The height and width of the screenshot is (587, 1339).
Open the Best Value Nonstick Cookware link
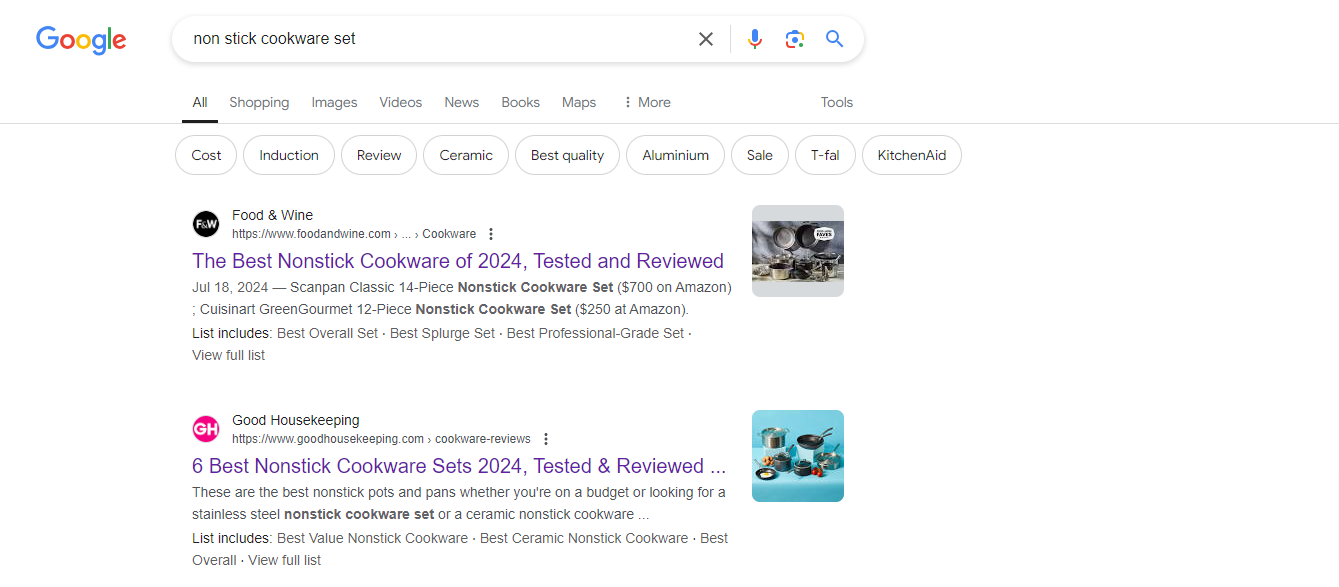372,538
